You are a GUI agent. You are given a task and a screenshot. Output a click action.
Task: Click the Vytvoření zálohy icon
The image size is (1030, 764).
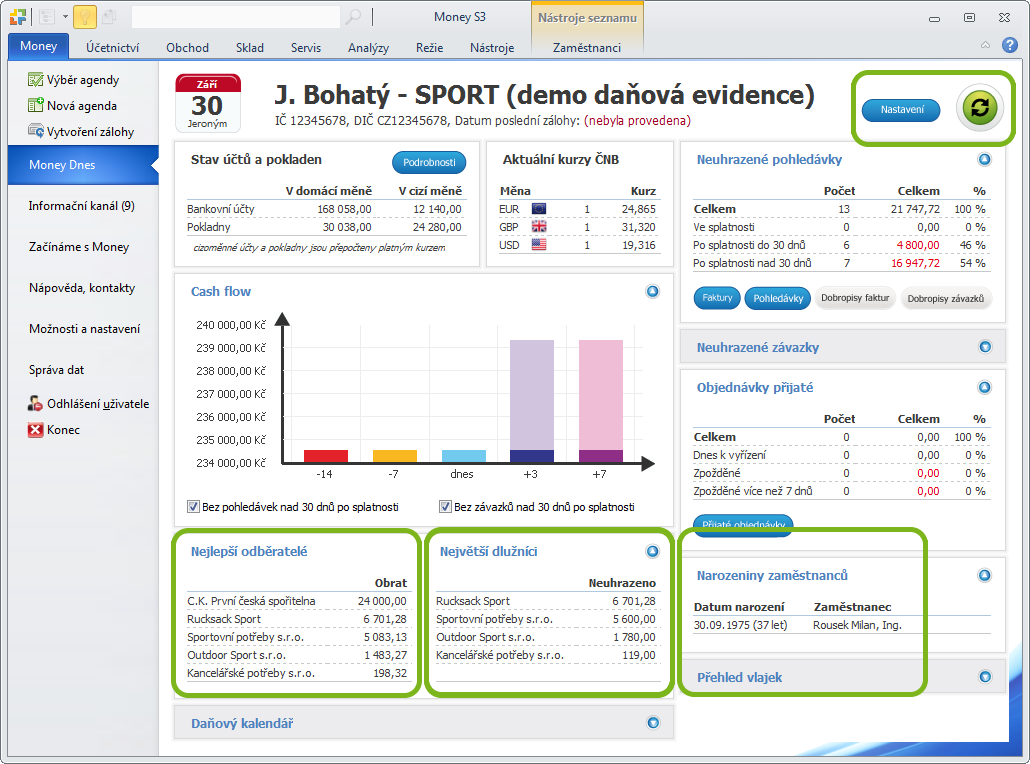35,131
